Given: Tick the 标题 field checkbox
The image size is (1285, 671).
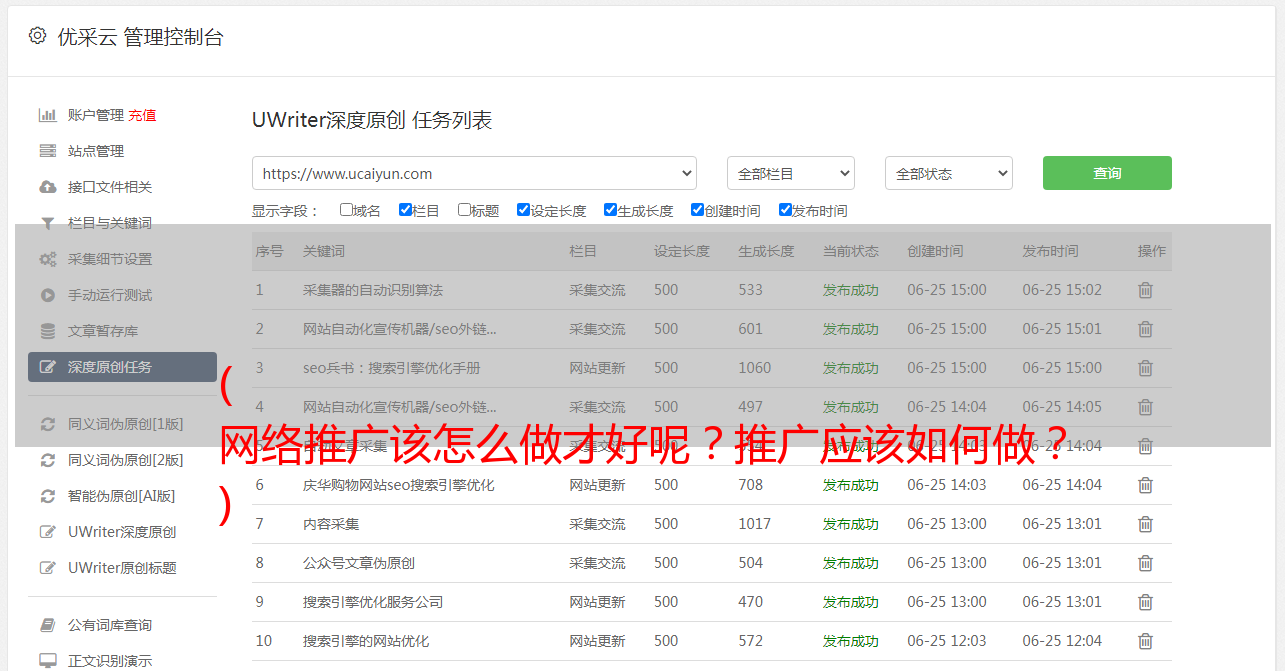Looking at the screenshot, I should 464,210.
